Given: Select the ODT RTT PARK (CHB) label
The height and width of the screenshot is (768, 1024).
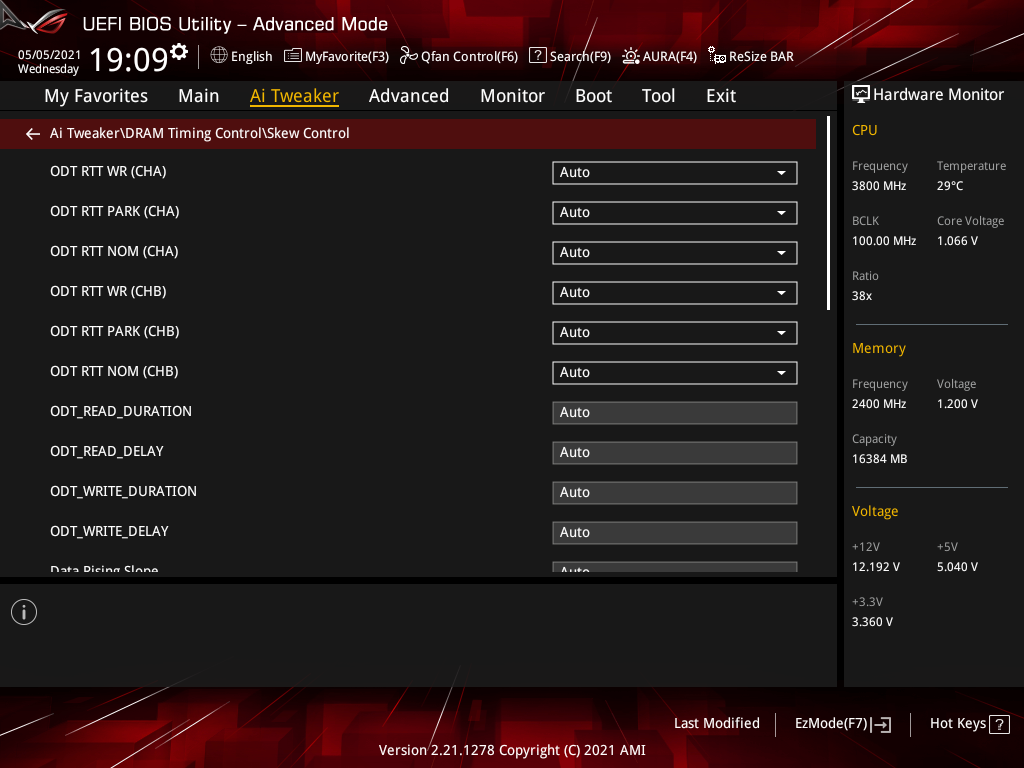Looking at the screenshot, I should click(115, 332).
